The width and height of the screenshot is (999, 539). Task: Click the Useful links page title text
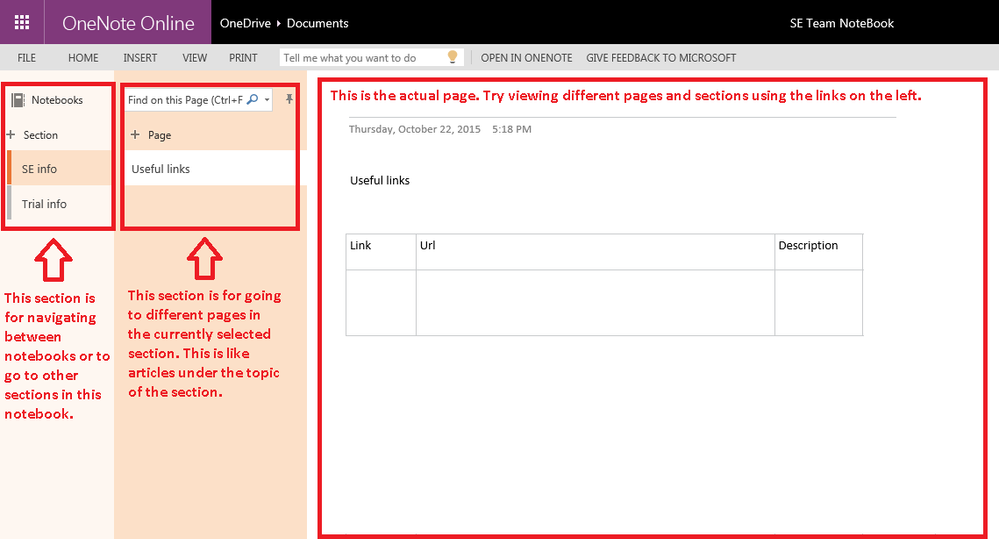click(380, 180)
